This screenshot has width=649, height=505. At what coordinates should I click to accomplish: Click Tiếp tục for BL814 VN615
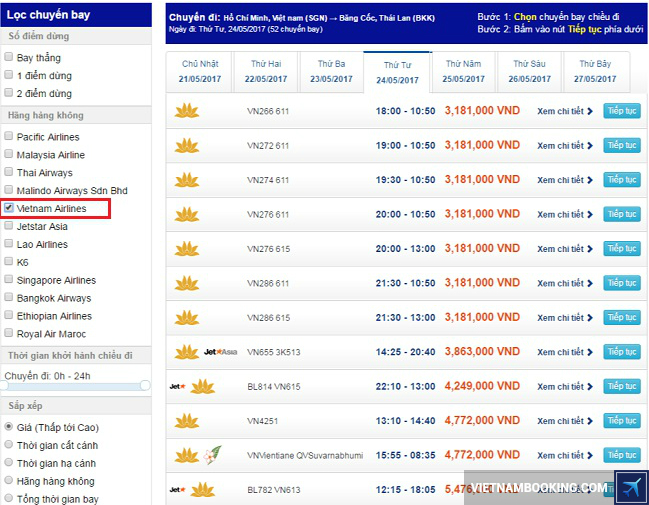622,386
